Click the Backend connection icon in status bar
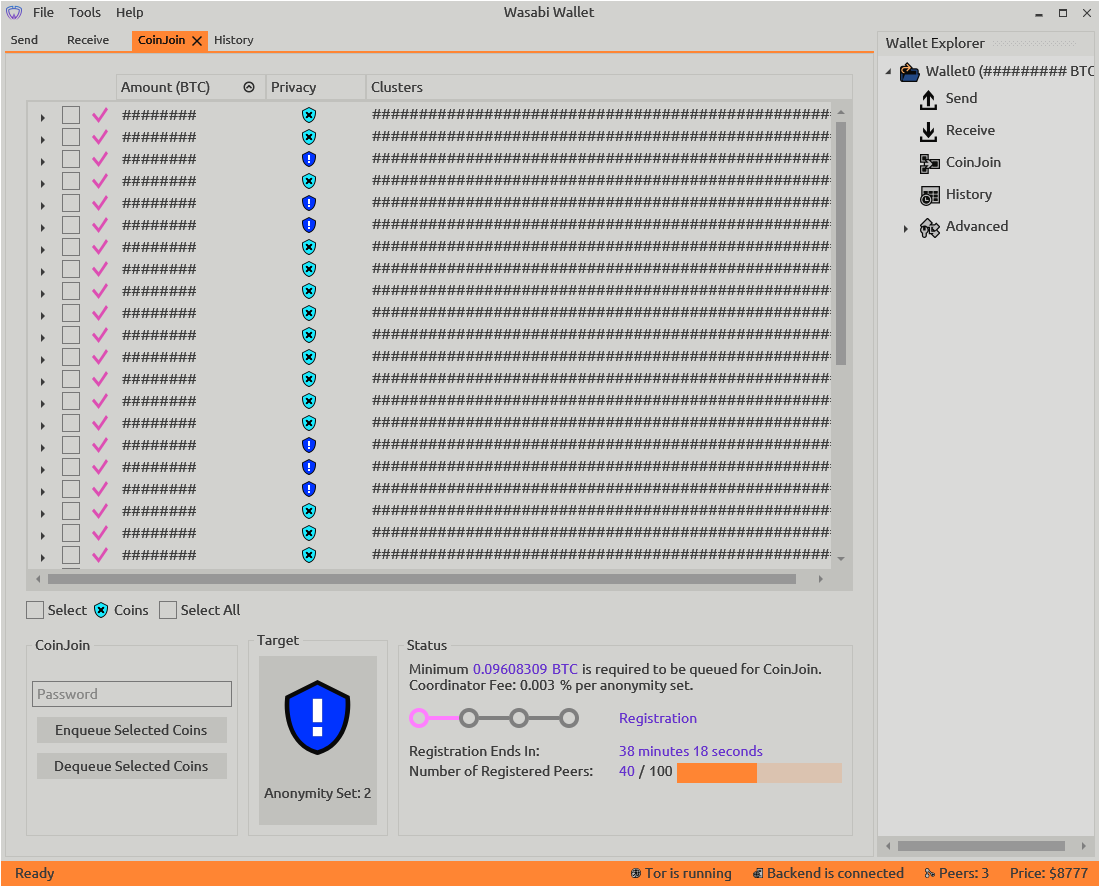 point(758,873)
